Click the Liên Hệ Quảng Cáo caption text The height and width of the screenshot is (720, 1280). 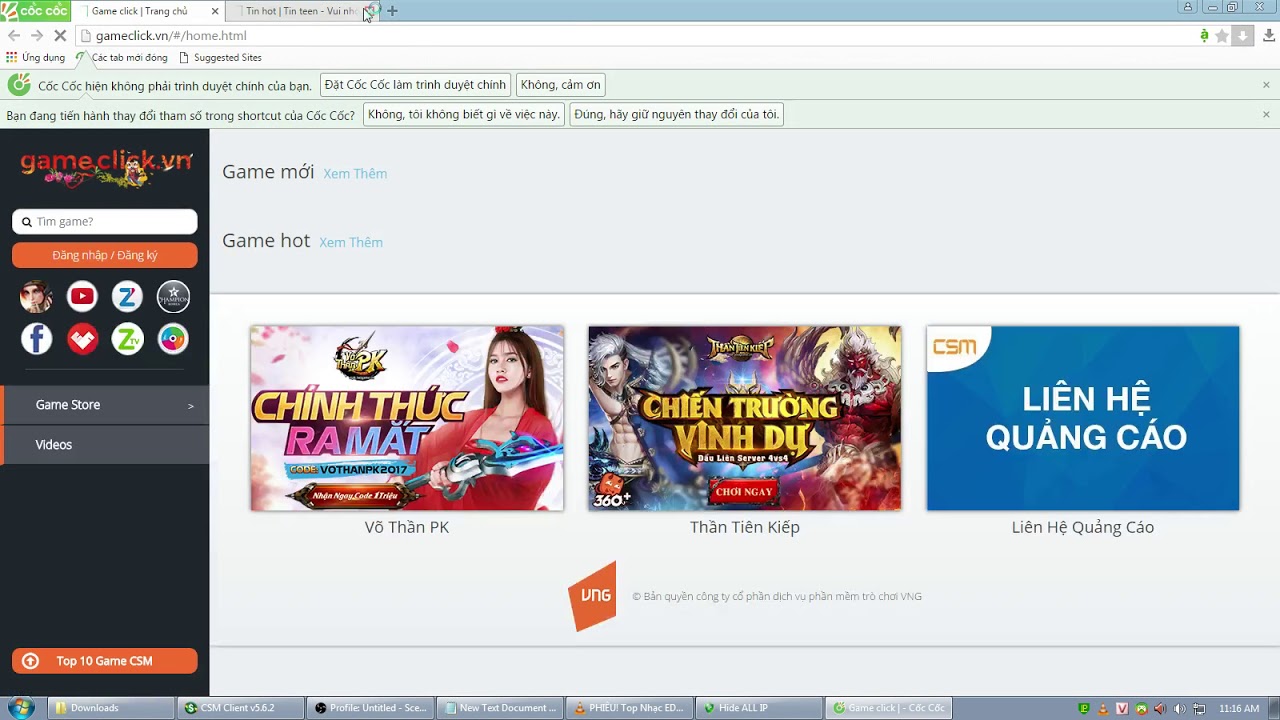1083,527
